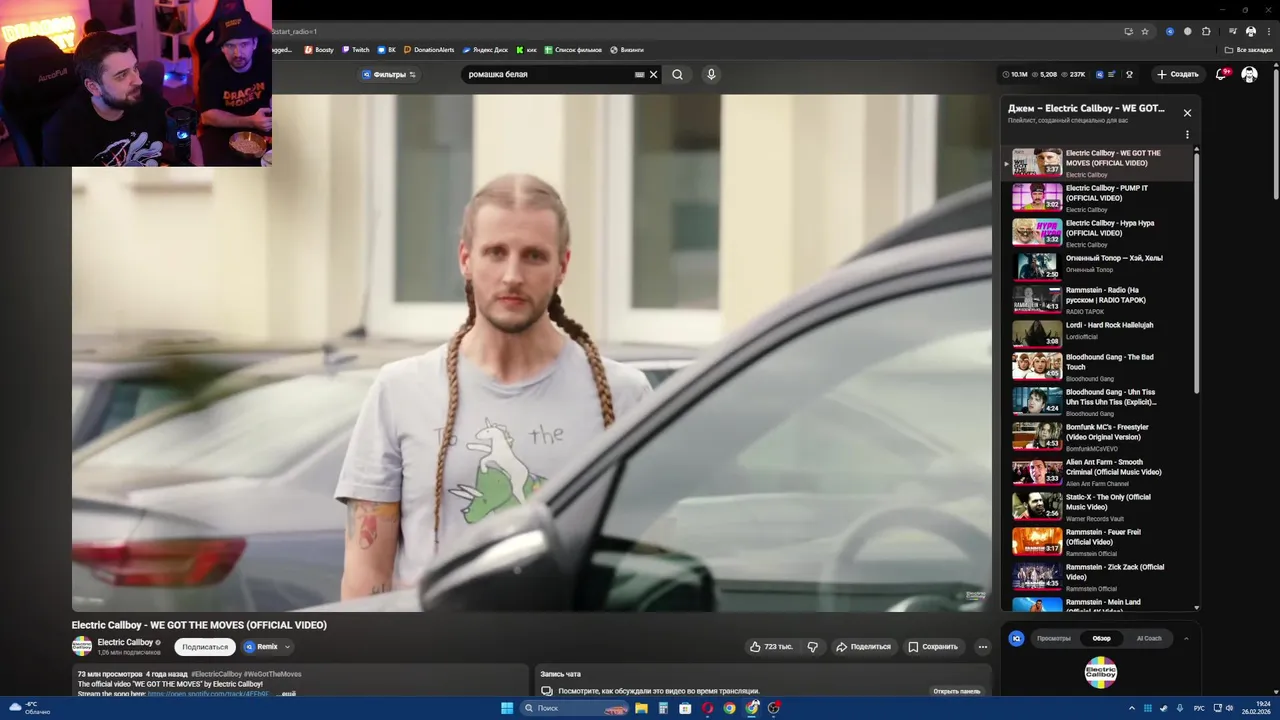
Task: Click Открыть панель chat replay button
Action: click(957, 691)
